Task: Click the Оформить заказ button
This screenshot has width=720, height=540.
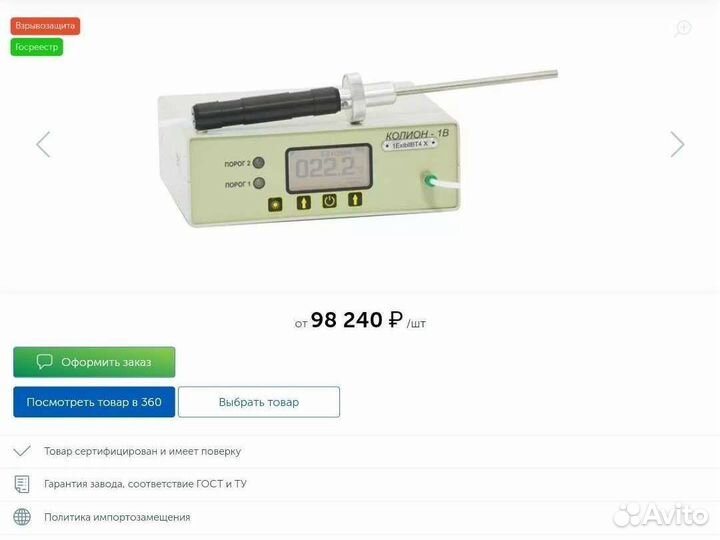Action: (x=94, y=362)
